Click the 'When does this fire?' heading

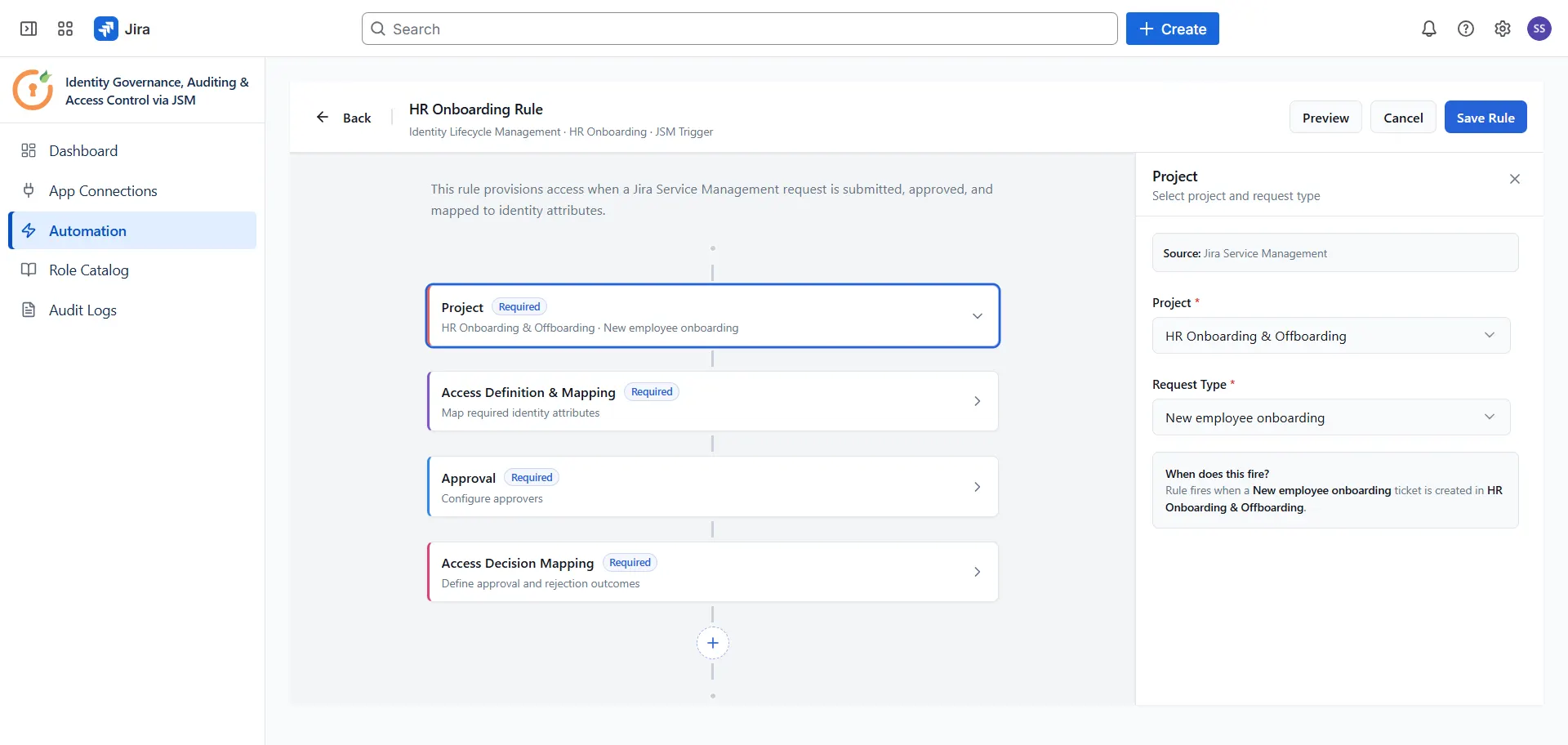point(1217,474)
